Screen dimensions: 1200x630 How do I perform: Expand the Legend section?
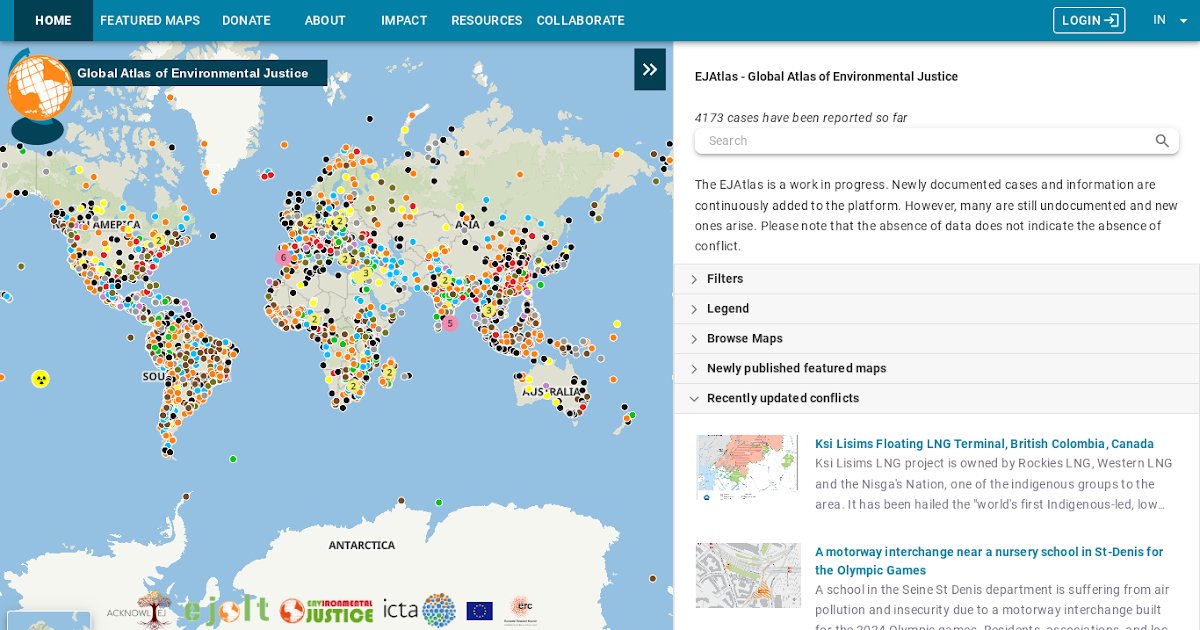pos(936,309)
